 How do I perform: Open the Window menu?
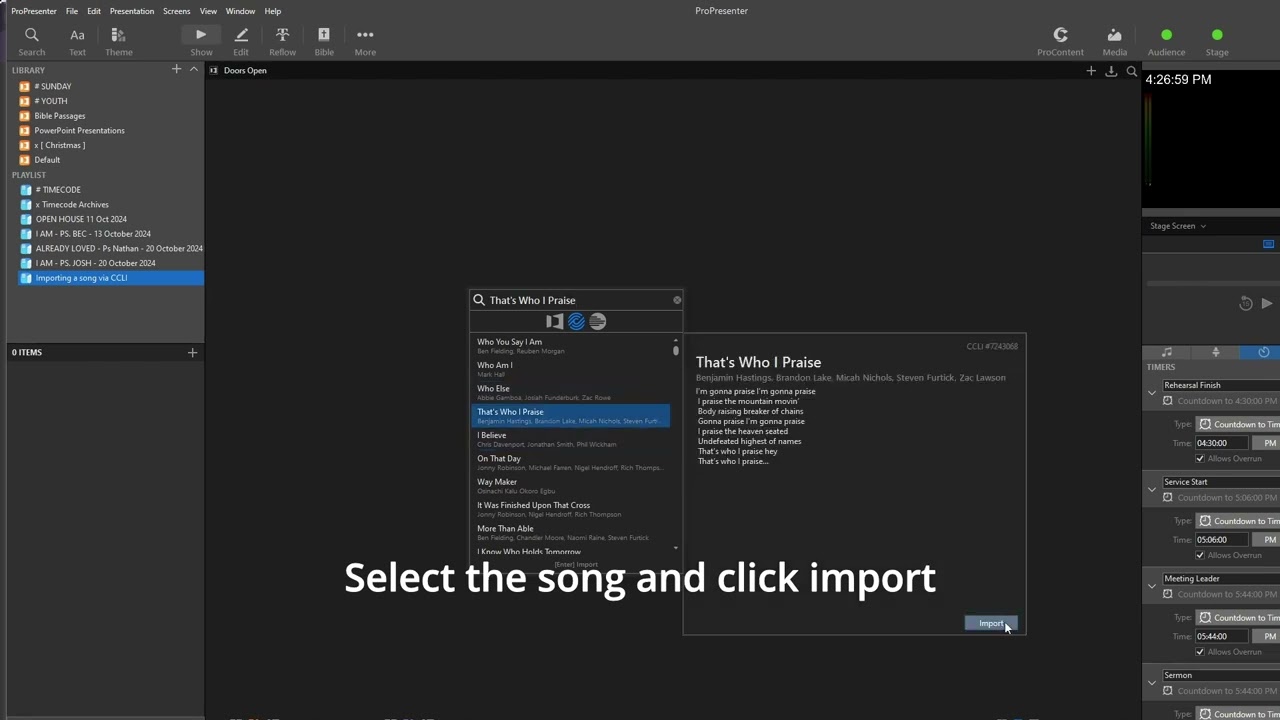pos(240,11)
